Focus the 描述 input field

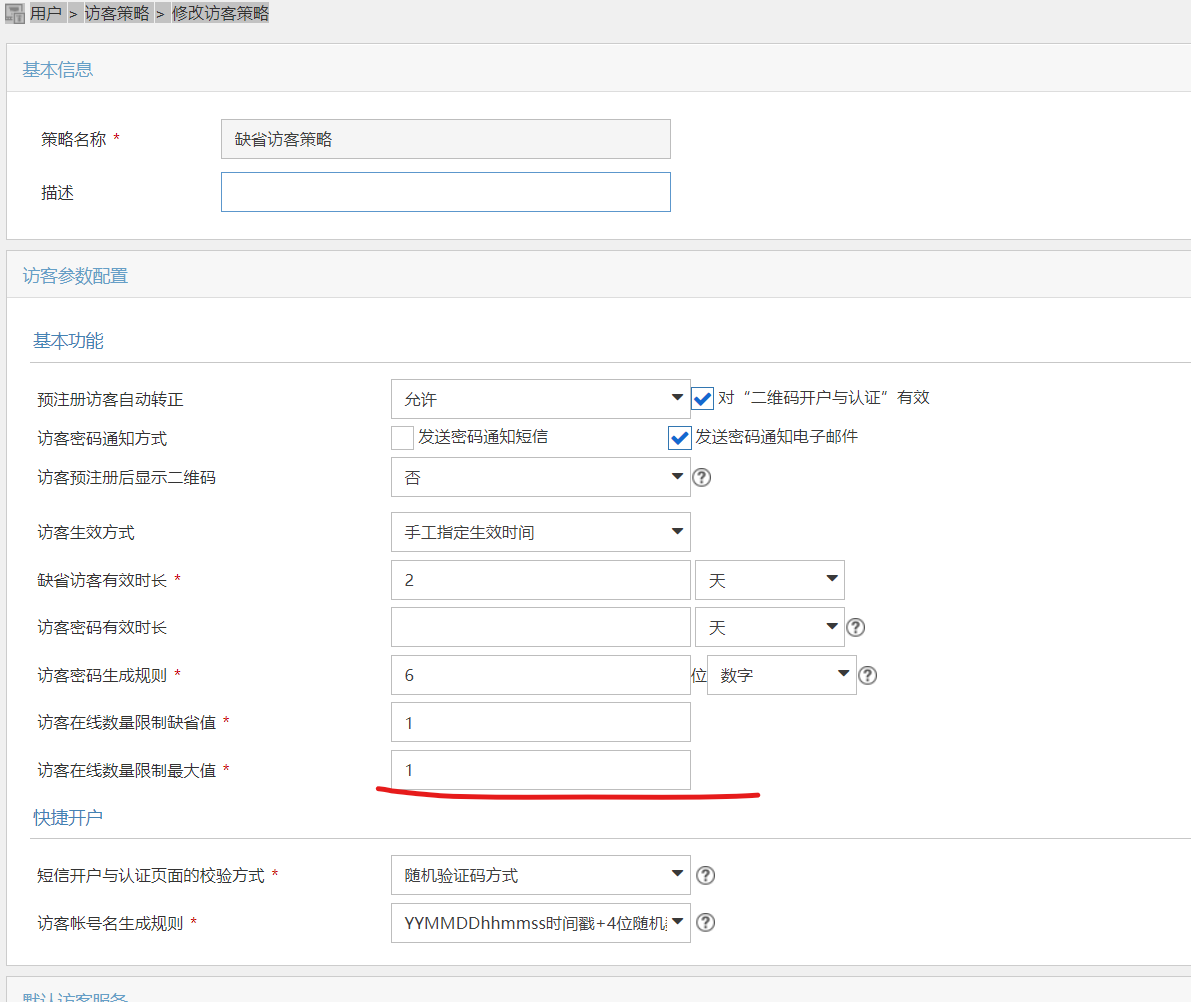(446, 192)
